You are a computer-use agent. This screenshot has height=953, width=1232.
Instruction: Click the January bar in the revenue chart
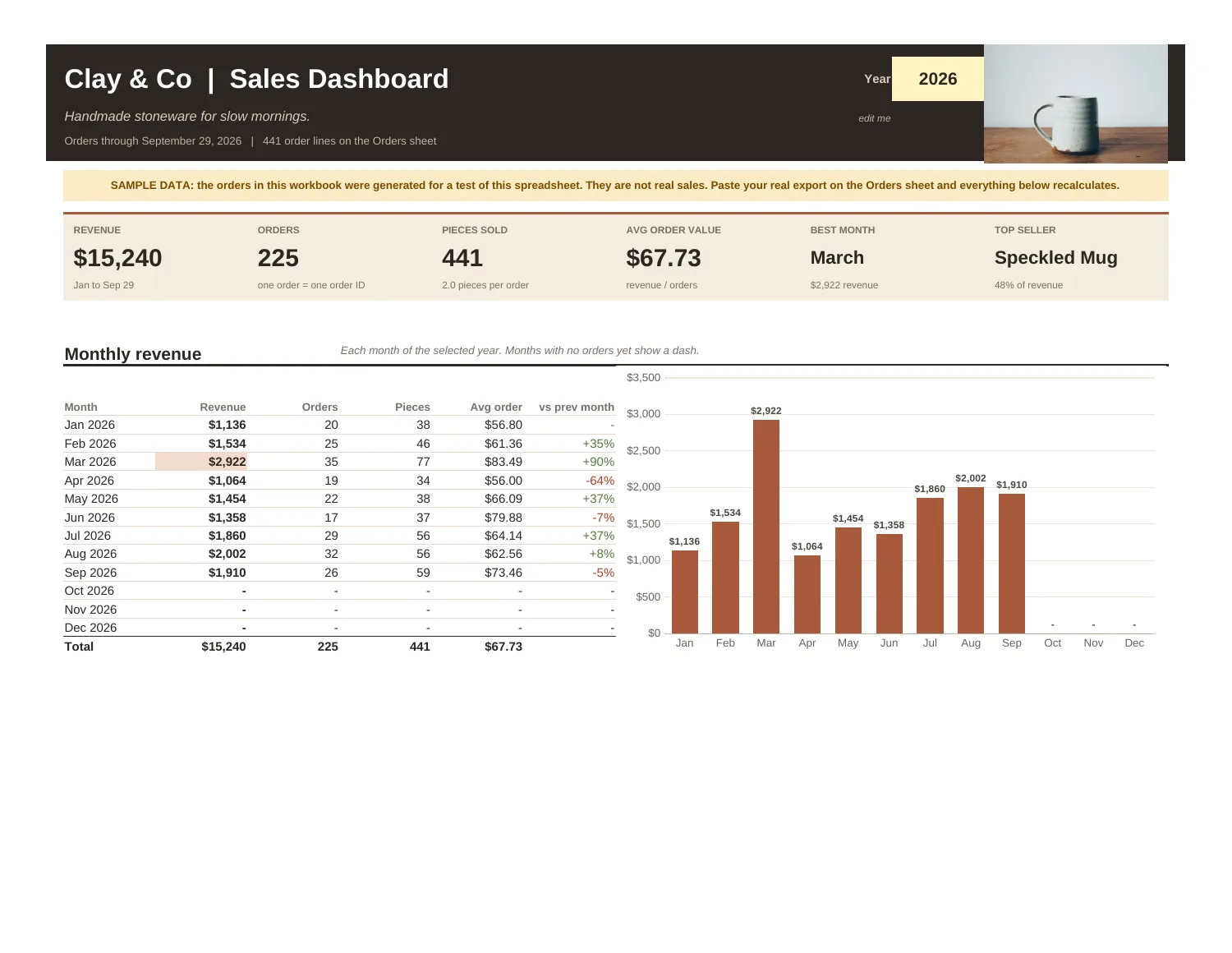tap(685, 592)
